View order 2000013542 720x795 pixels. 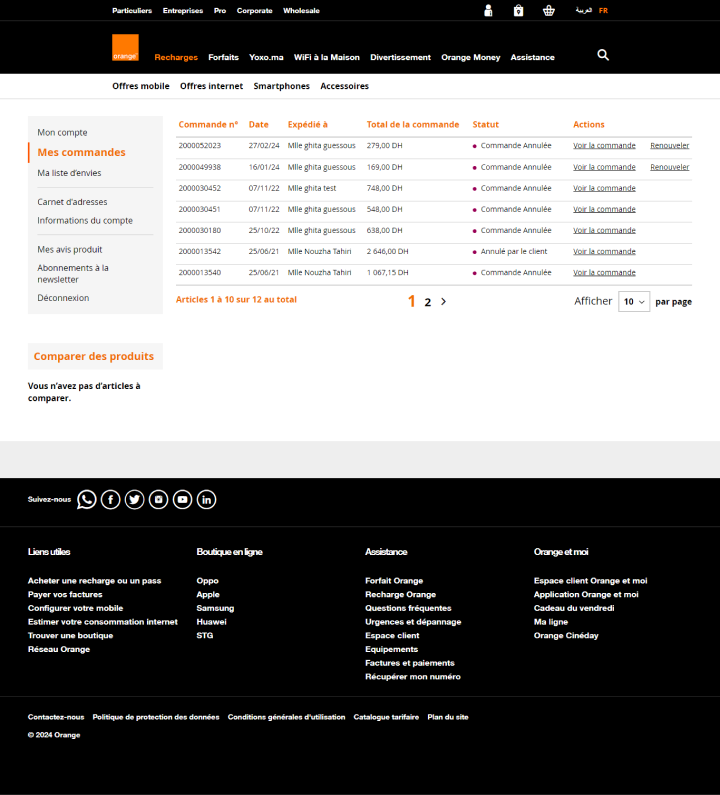pos(604,251)
